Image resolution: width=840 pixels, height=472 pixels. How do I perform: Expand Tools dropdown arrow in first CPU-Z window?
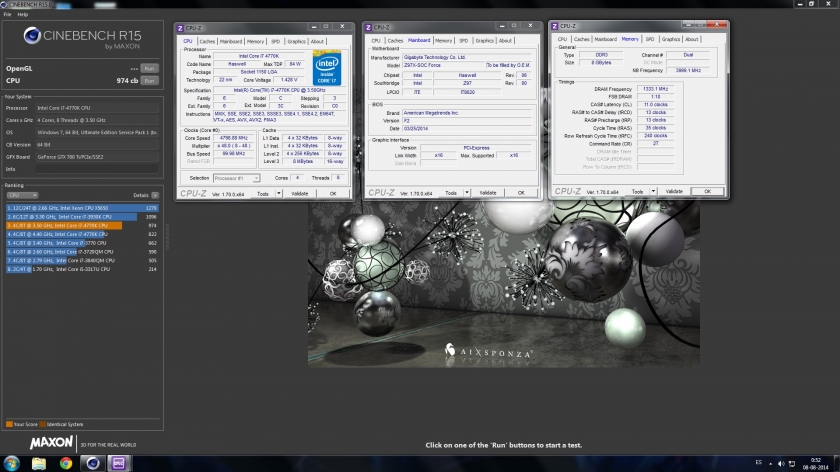279,193
